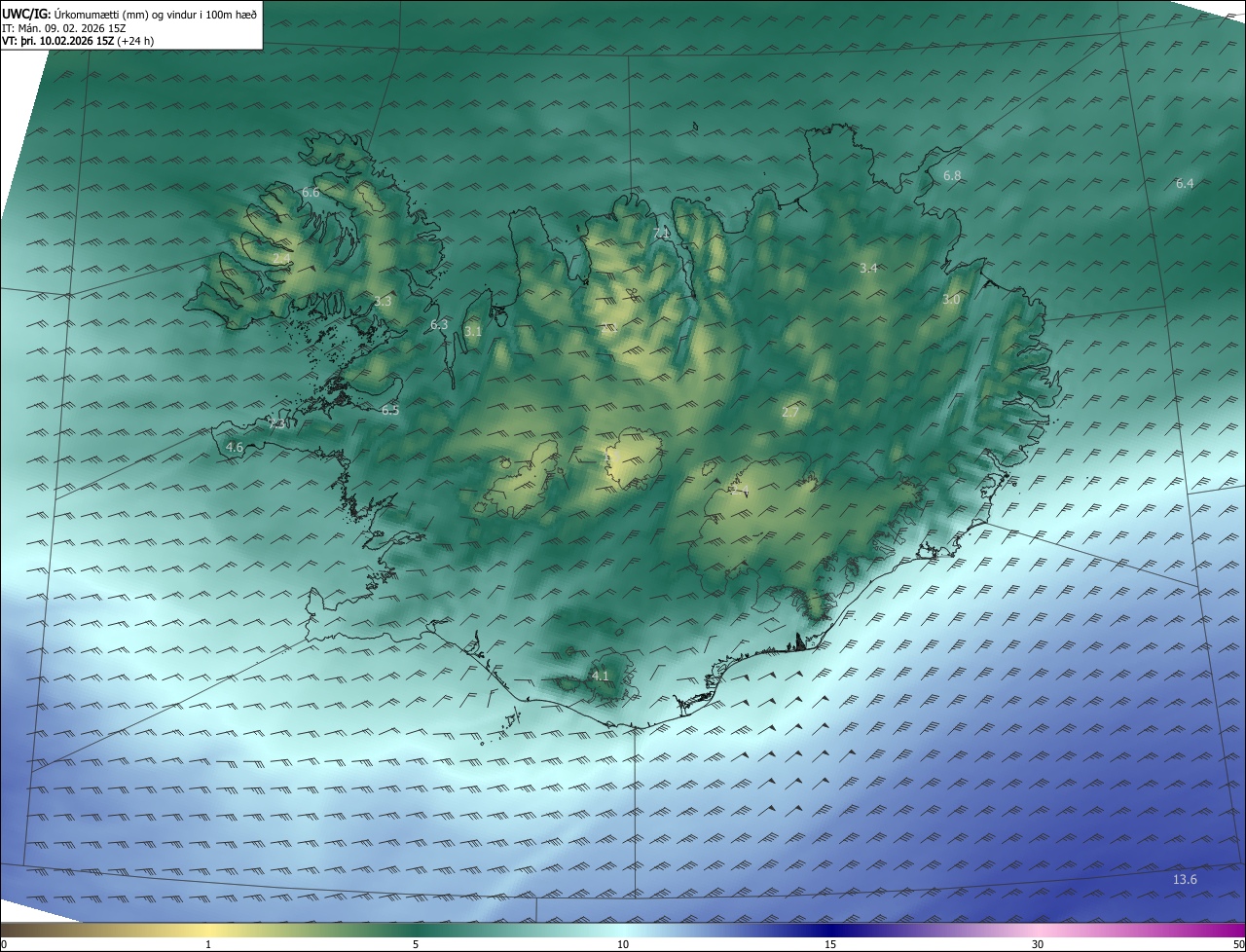Viewport: 1246px width, 952px height.
Task: Click the 13.6 value label on the map
Action: pos(1185,880)
